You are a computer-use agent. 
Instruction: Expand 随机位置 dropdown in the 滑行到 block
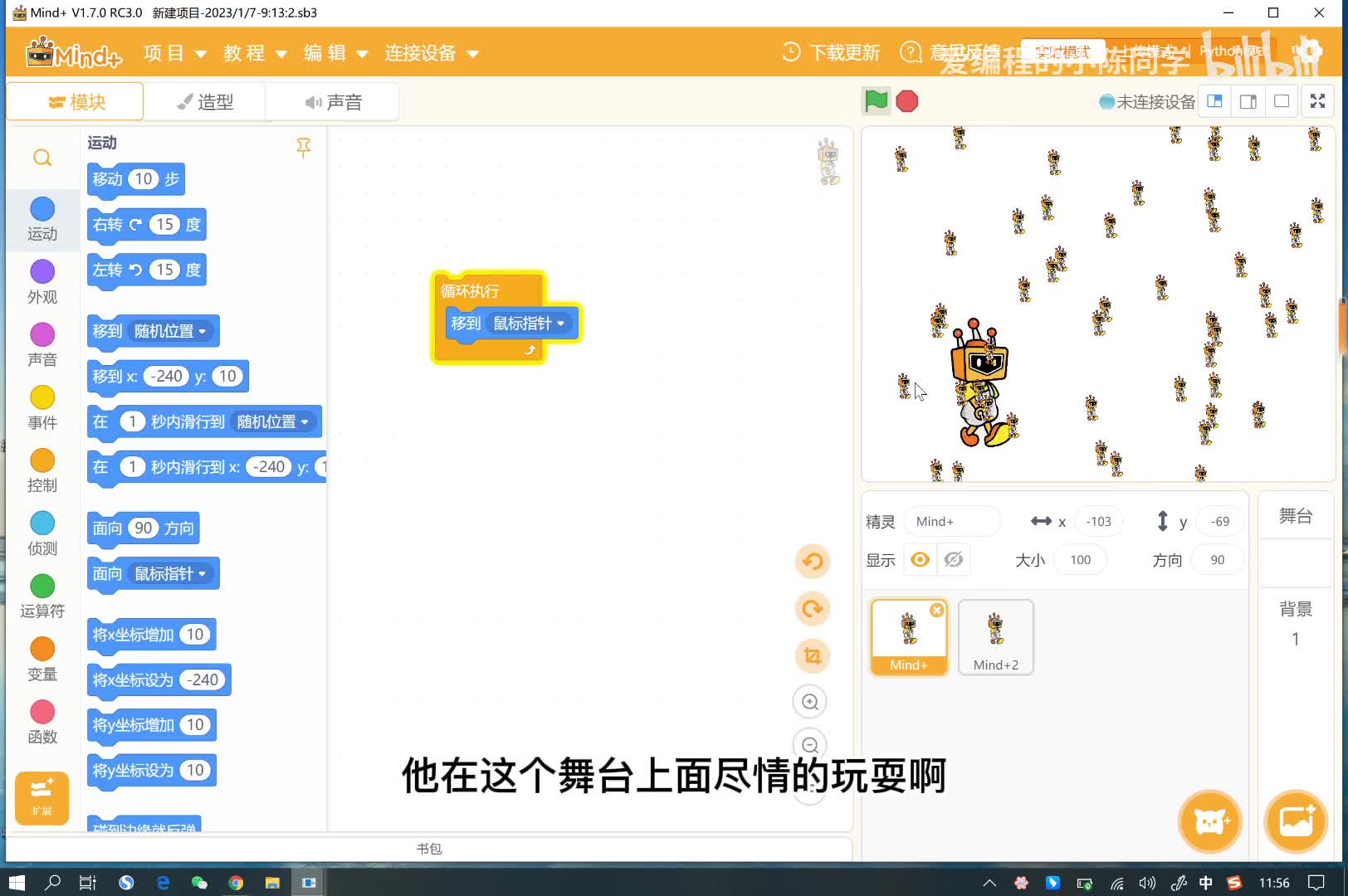(x=272, y=421)
